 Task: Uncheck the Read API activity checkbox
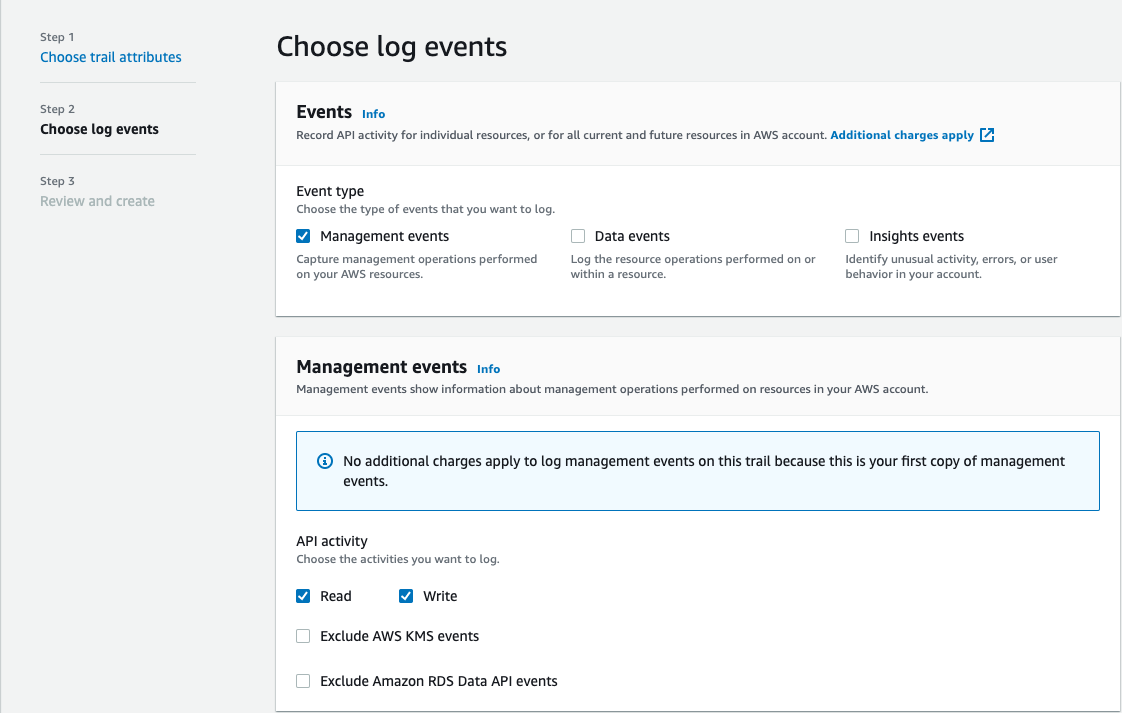[303, 596]
